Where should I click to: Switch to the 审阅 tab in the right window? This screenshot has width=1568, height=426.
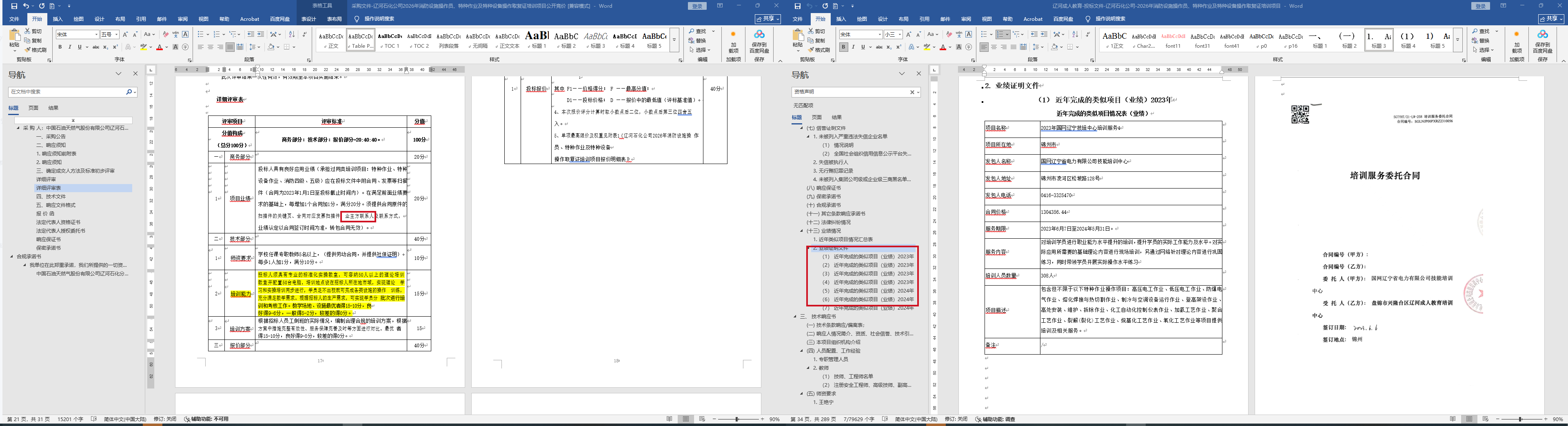coord(966,19)
